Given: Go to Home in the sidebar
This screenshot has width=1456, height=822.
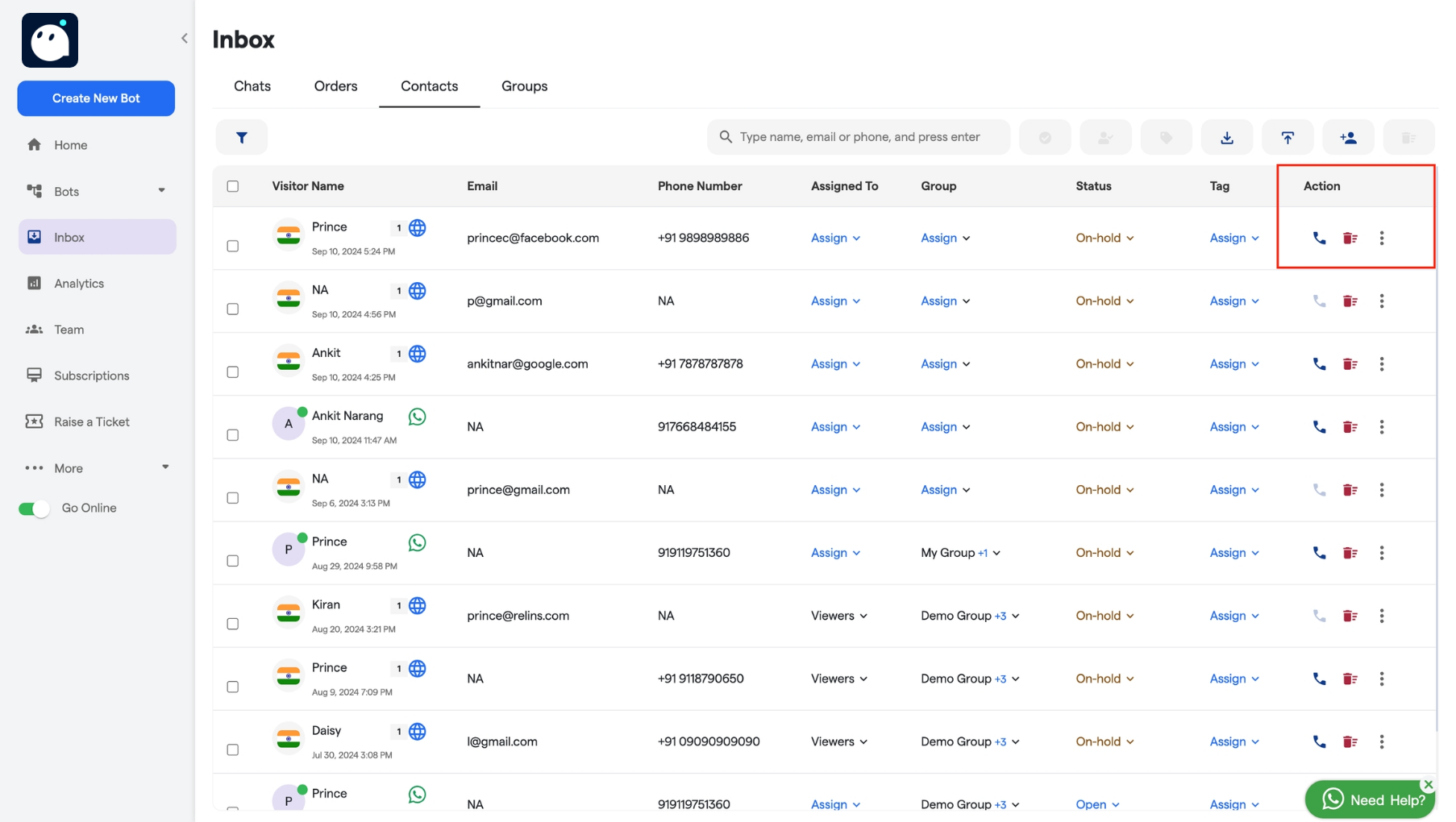Looking at the screenshot, I should (71, 145).
